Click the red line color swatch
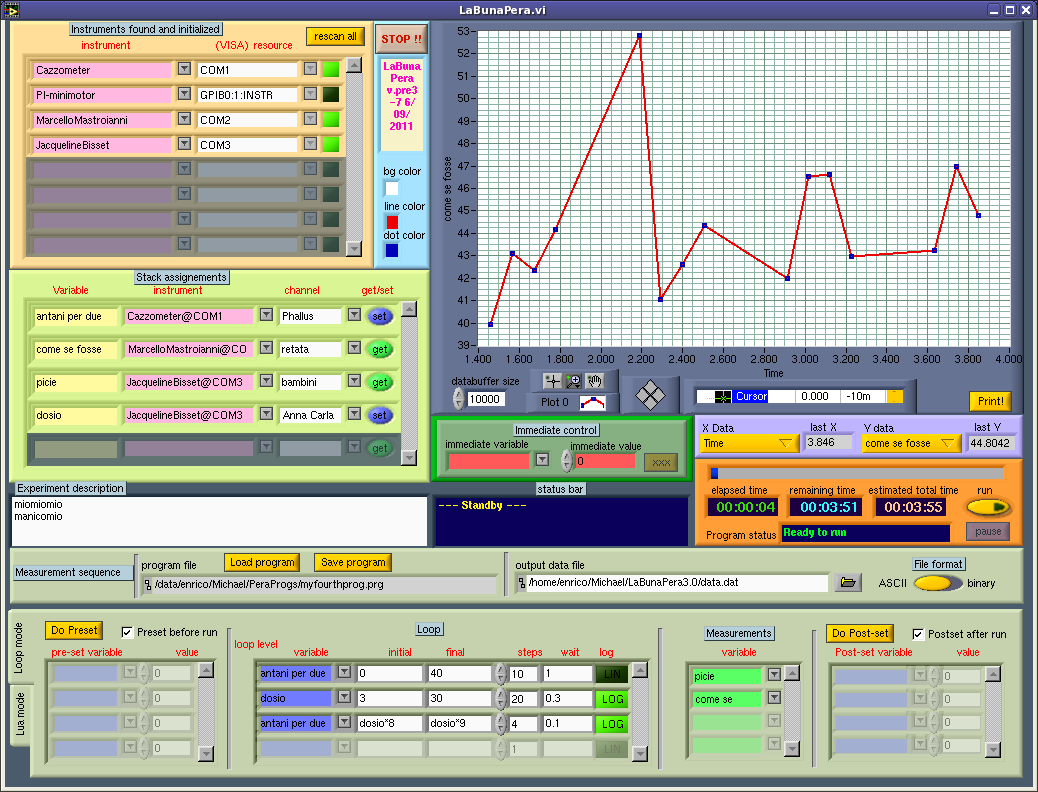The width and height of the screenshot is (1038, 792). point(392,222)
